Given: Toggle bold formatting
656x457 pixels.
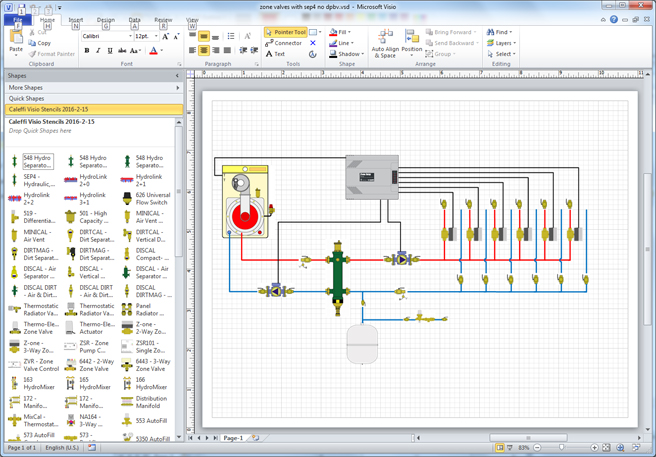Looking at the screenshot, I should pos(87,51).
